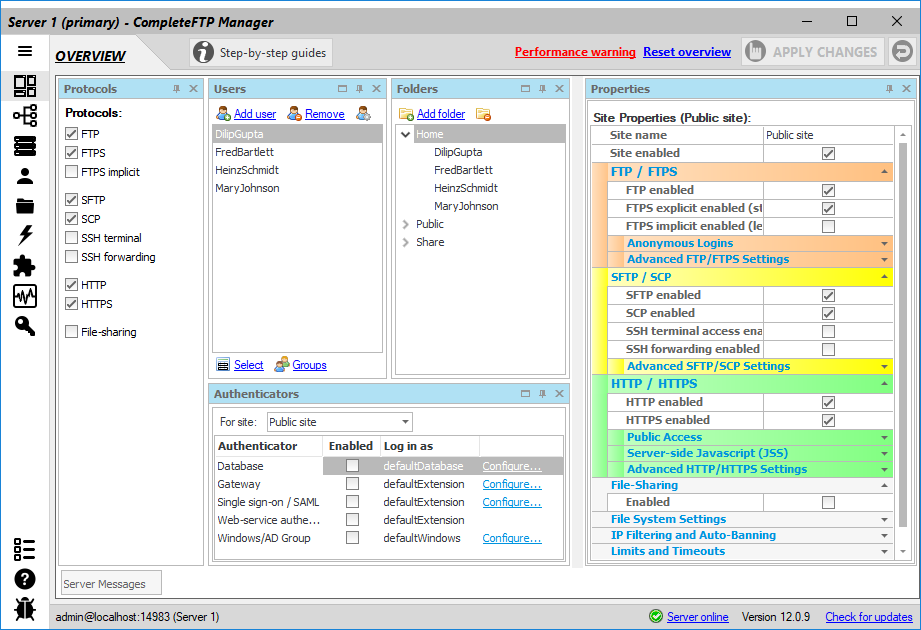Open the key licensing icon

[x=25, y=326]
